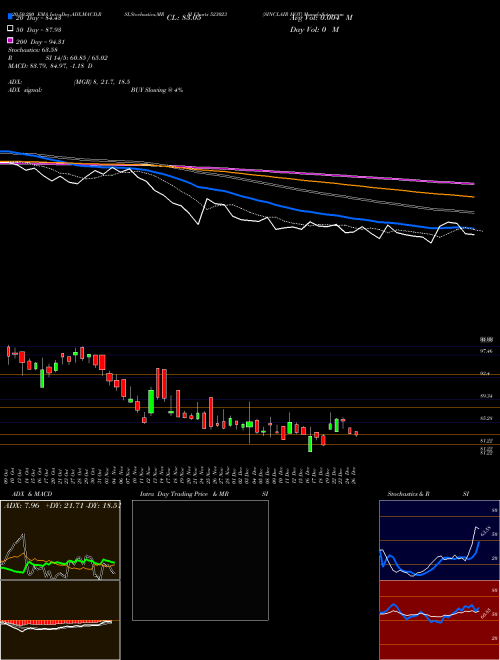Click the 'Avg Vol: 0.004 M' label
Viewport: 500px width, 660px height.
(x=321, y=18)
